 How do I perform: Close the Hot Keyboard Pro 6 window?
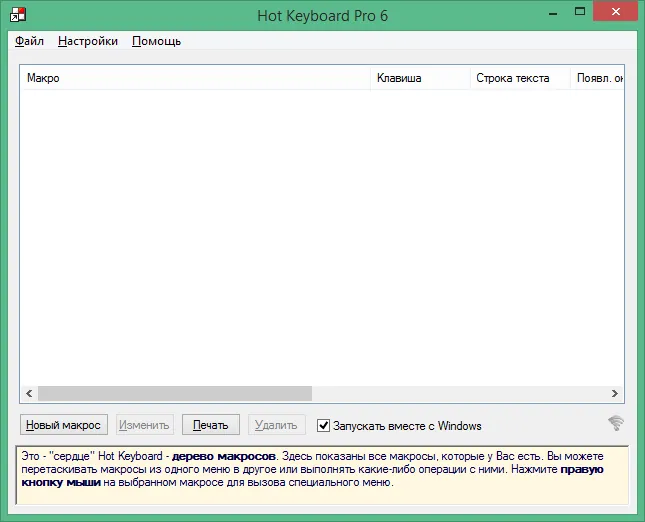616,12
